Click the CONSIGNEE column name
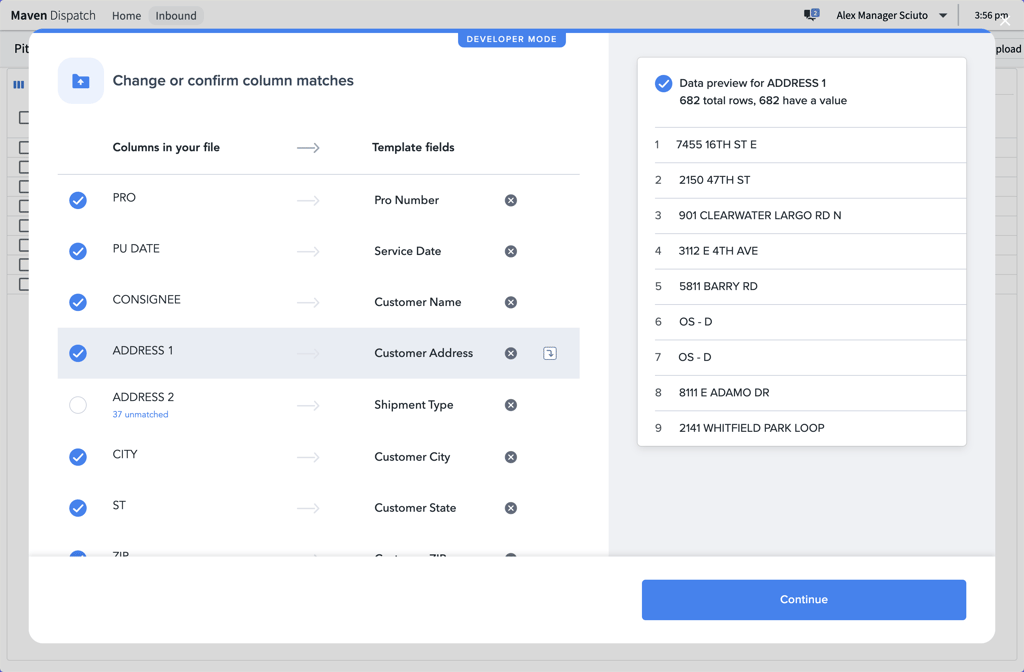 point(146,300)
